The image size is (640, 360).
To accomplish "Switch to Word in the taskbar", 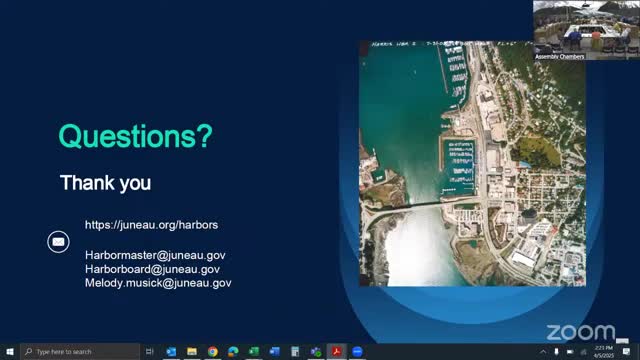I will click(x=274, y=351).
